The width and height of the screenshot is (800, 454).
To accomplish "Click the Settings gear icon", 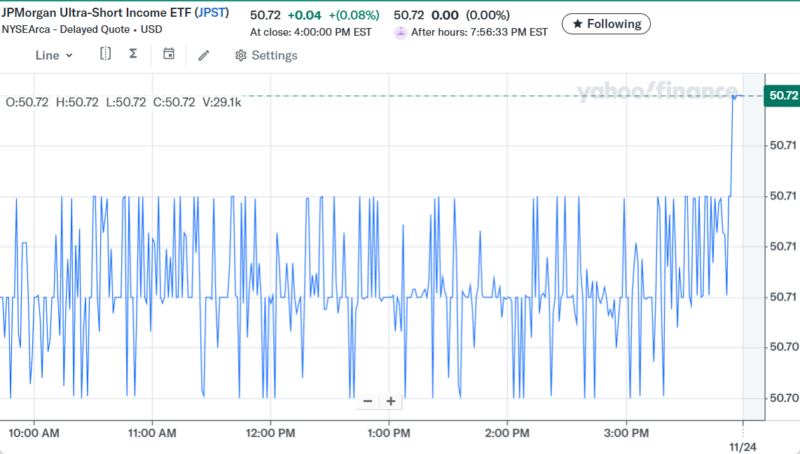I will (x=241, y=55).
